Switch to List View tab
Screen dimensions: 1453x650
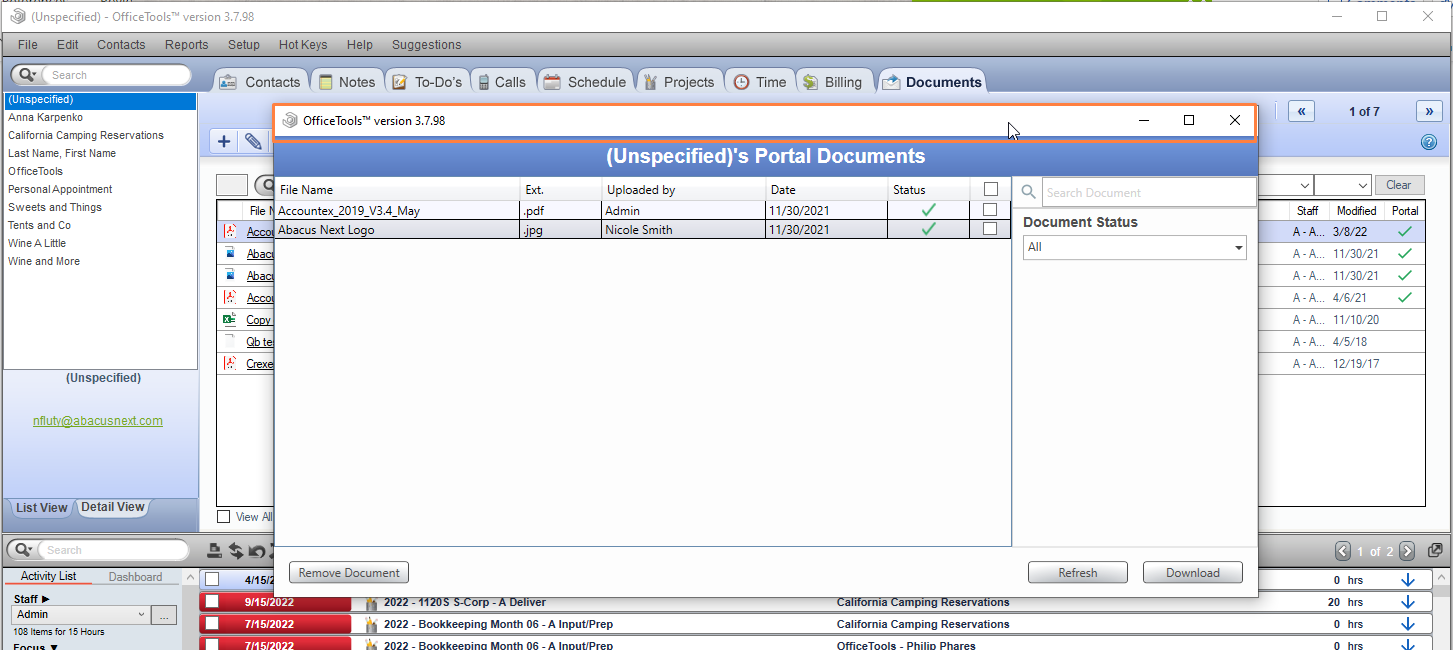pos(41,507)
